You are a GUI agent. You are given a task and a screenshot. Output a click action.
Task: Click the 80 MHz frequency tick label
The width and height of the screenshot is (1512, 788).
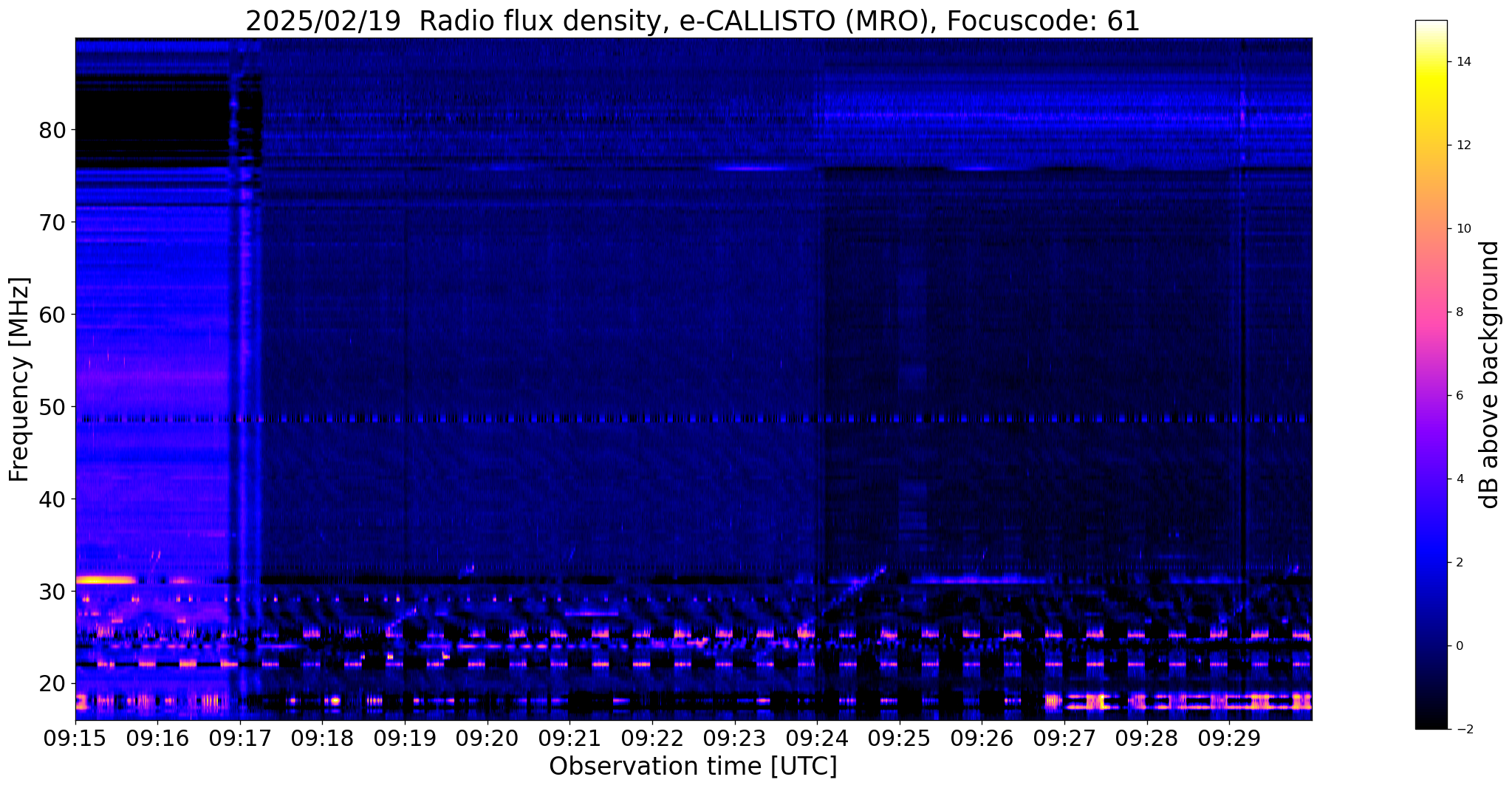pyautogui.click(x=52, y=130)
